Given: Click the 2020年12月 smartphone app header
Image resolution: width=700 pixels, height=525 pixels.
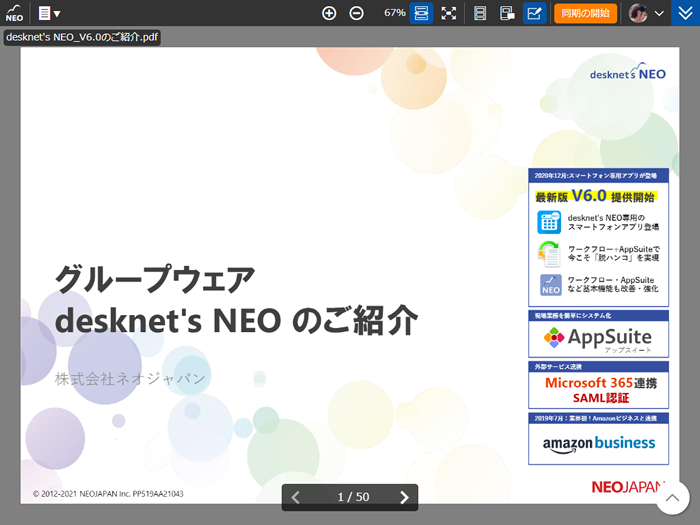Looking at the screenshot, I should point(598,175).
